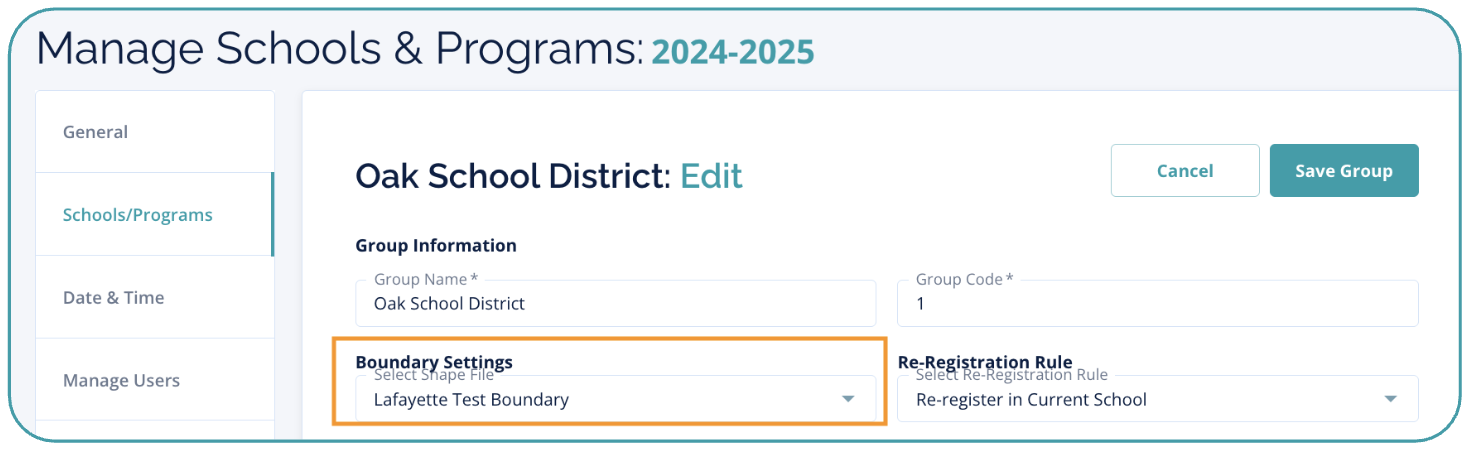Click the arrow icon next to Re-register in Current School

(x=1390, y=399)
